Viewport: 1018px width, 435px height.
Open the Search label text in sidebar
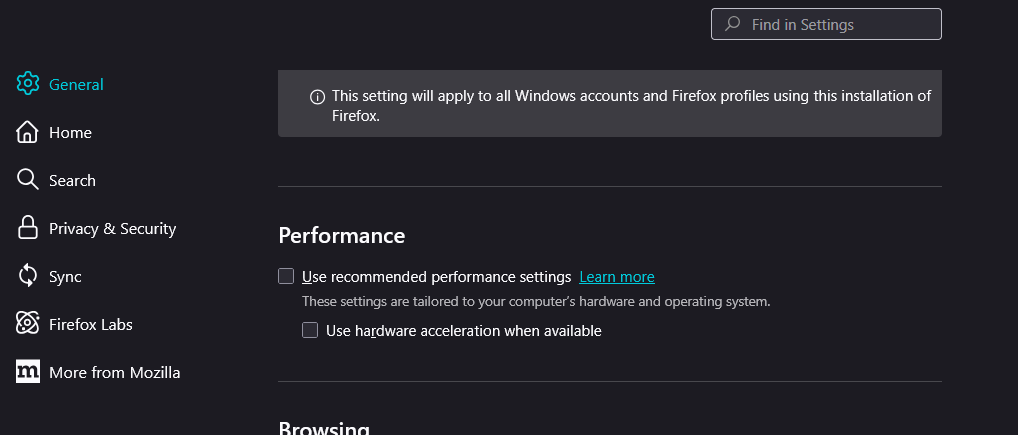72,180
